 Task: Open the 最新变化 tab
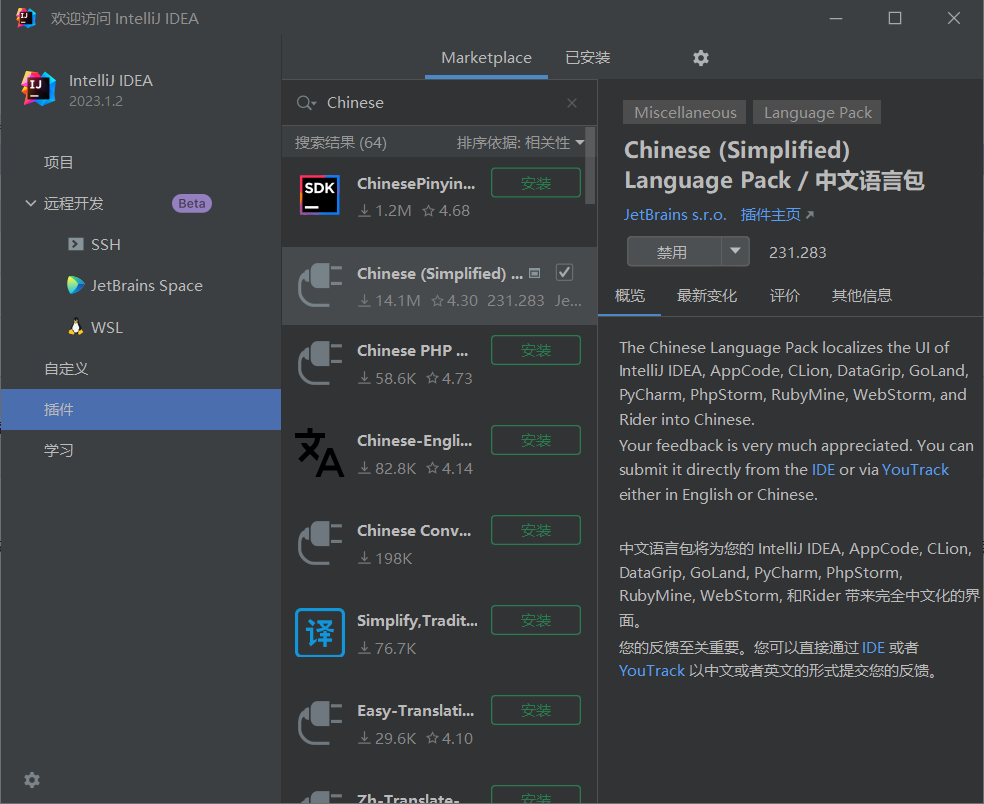coord(707,296)
